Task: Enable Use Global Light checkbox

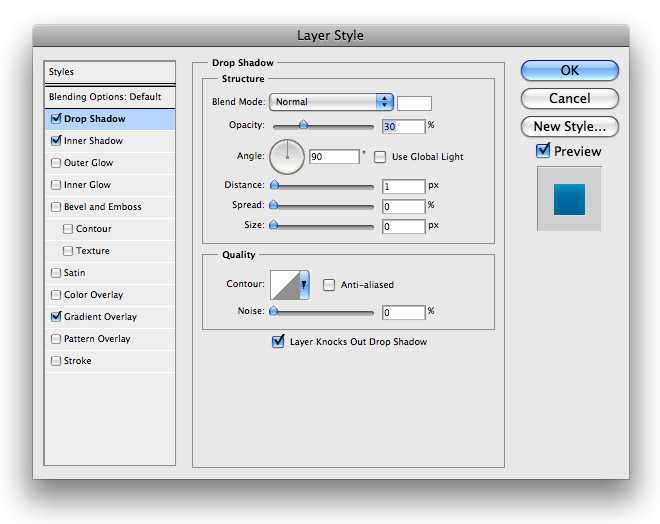Action: point(380,157)
